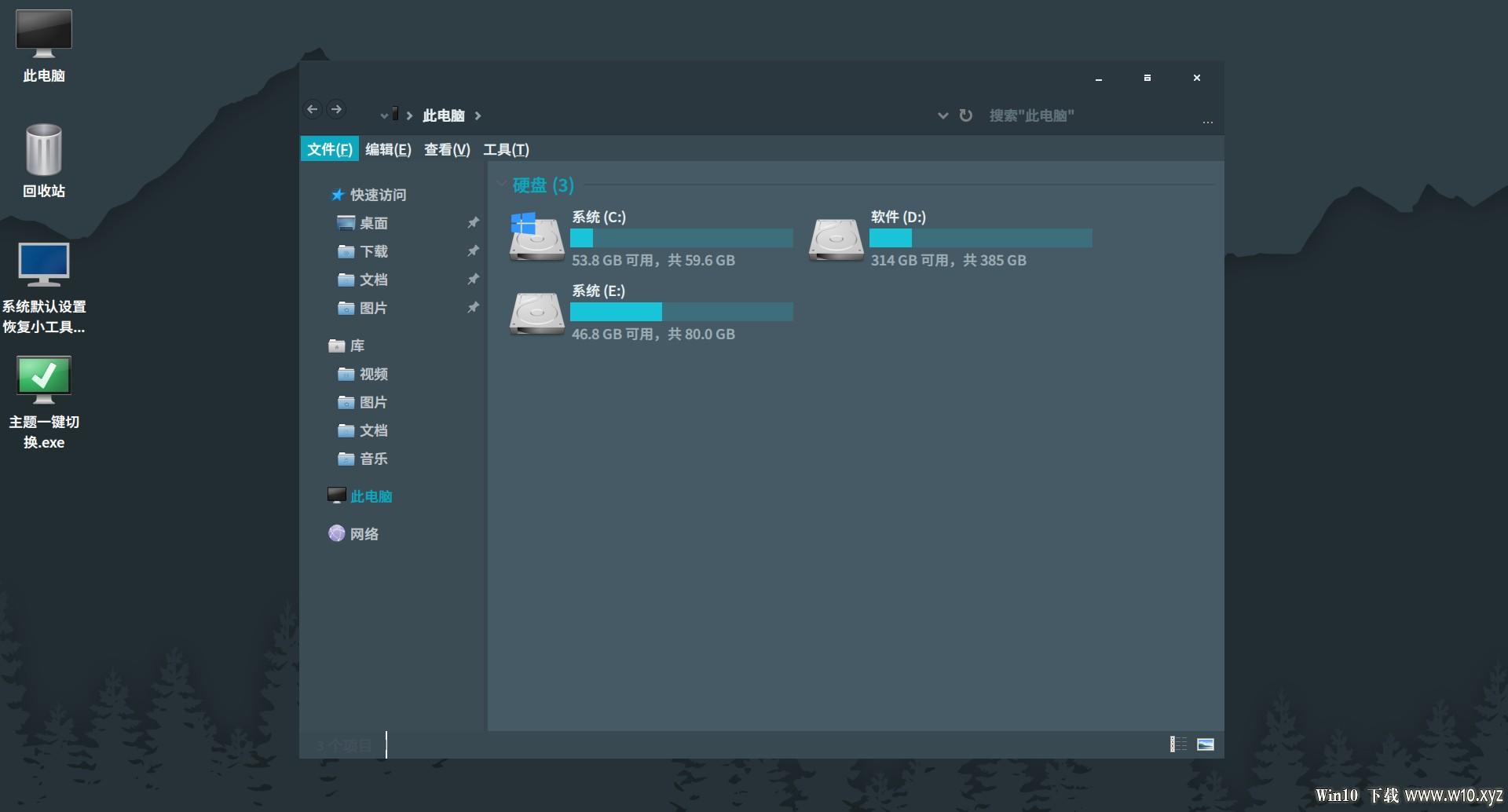
Task: Switch to details list view
Action: (x=1178, y=744)
